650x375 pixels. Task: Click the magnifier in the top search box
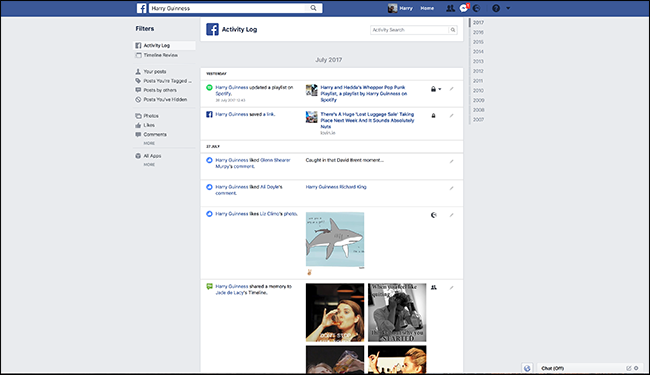313,8
